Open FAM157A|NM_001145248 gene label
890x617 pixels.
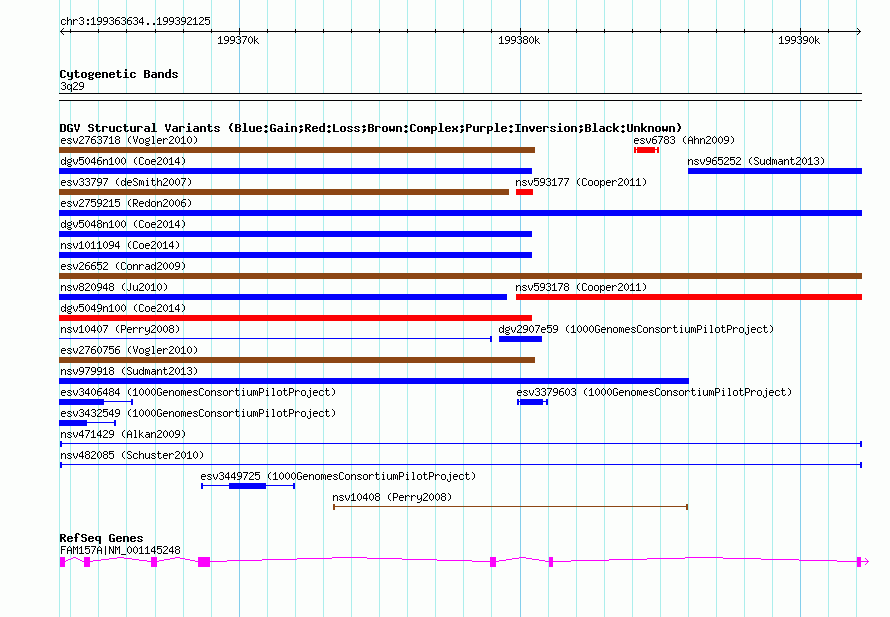tap(120, 550)
